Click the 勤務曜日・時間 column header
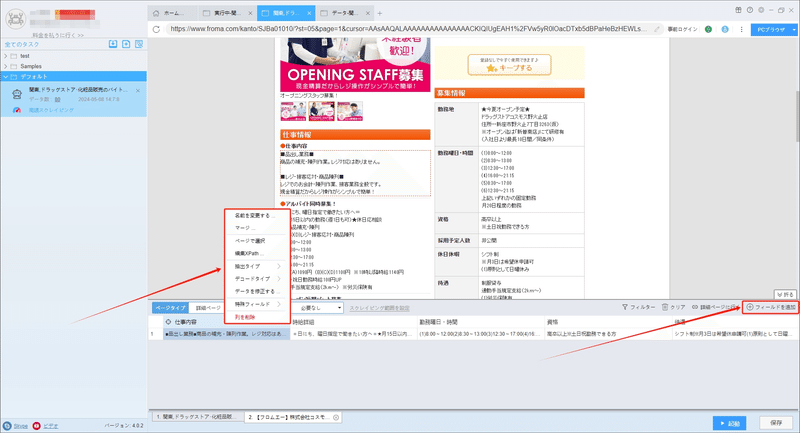The image size is (800, 433). point(481,322)
